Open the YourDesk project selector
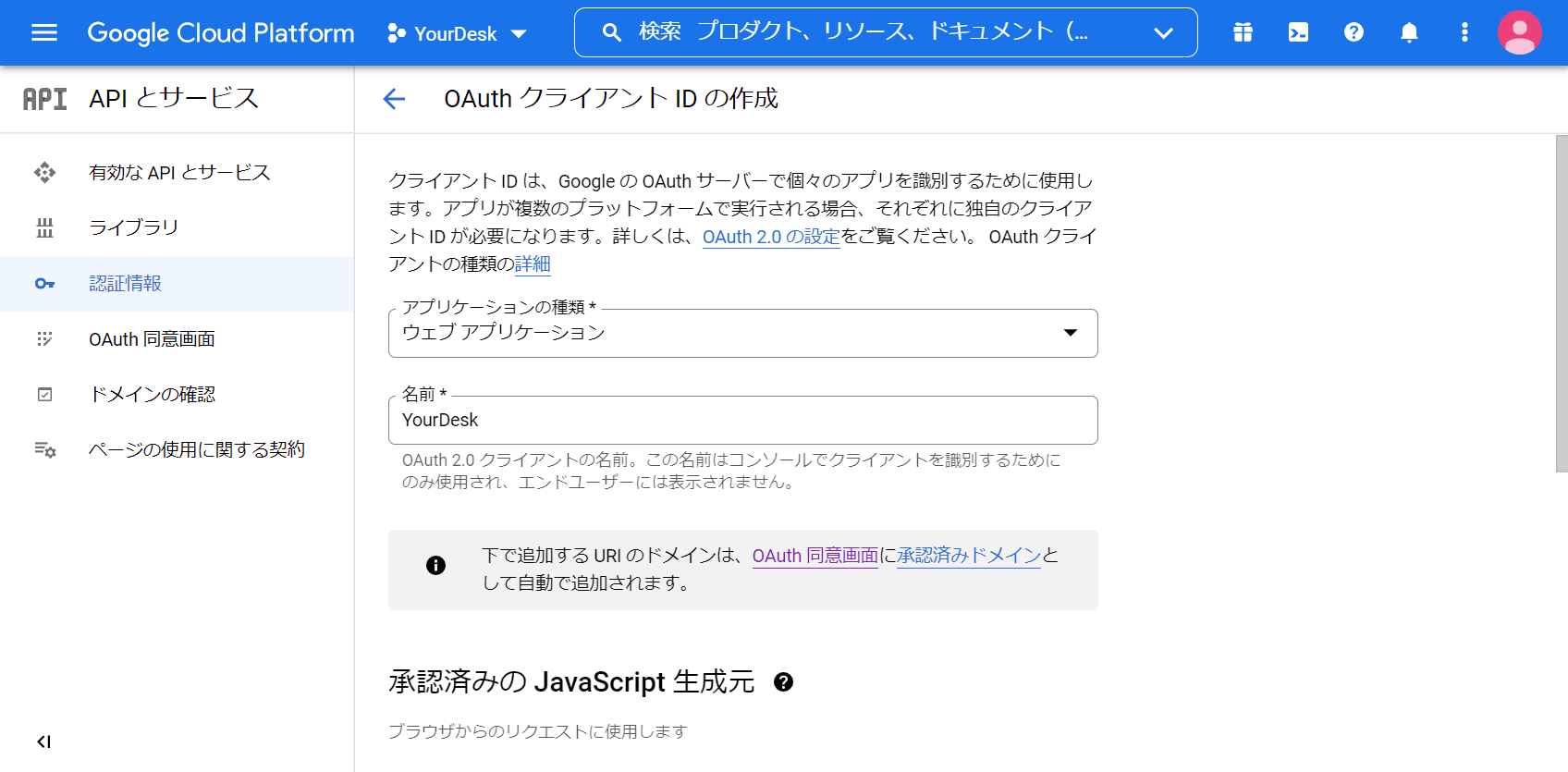1568x772 pixels. click(457, 33)
